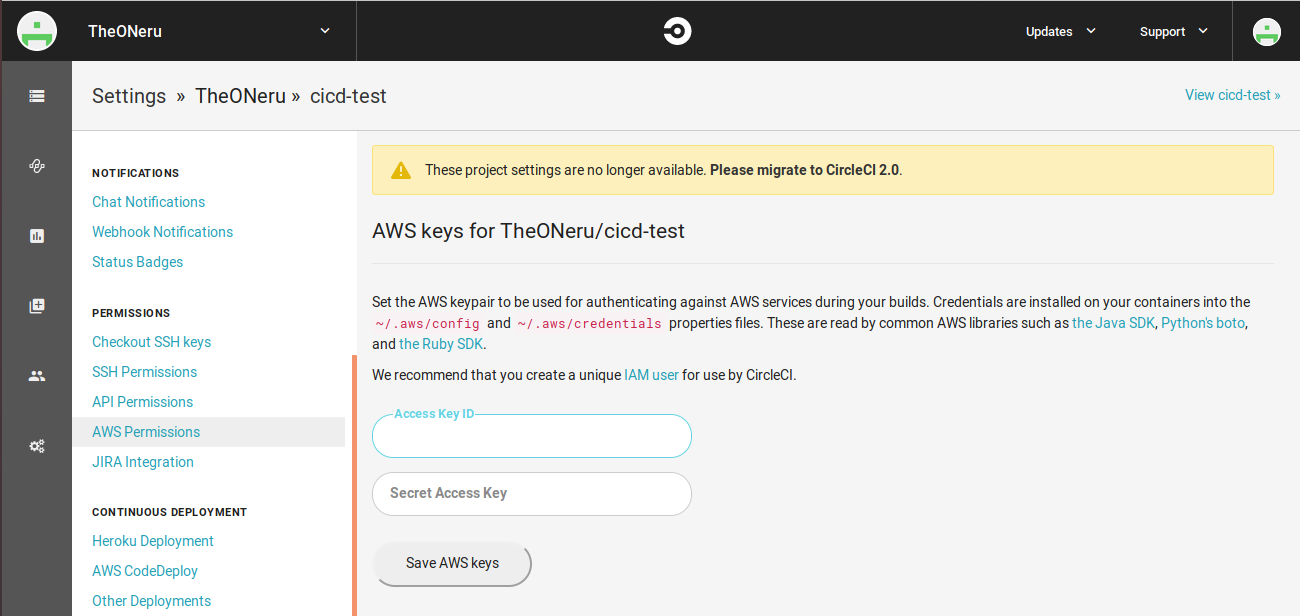Select AWS Permissions in settings sidebar
This screenshot has height=616, width=1300.
tap(146, 432)
